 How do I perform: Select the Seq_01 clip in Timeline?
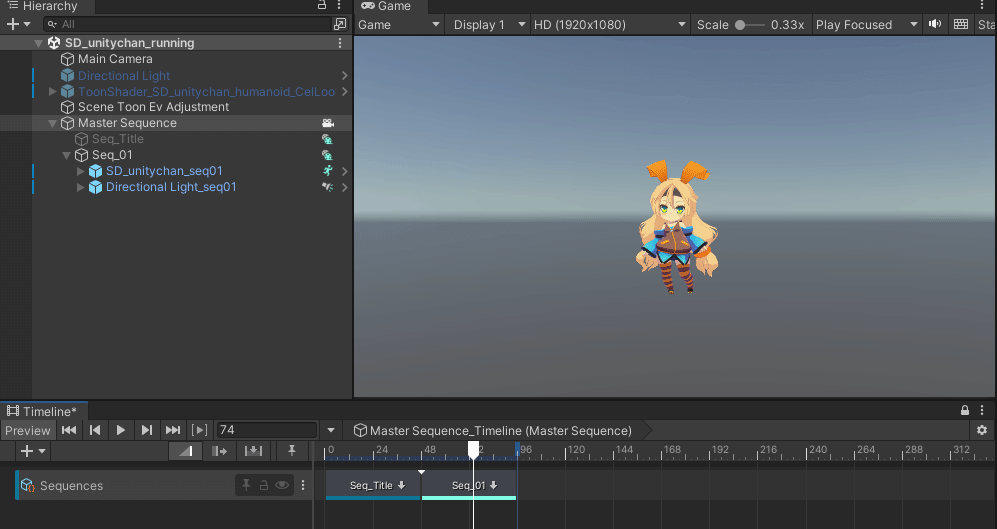pyautogui.click(x=469, y=485)
